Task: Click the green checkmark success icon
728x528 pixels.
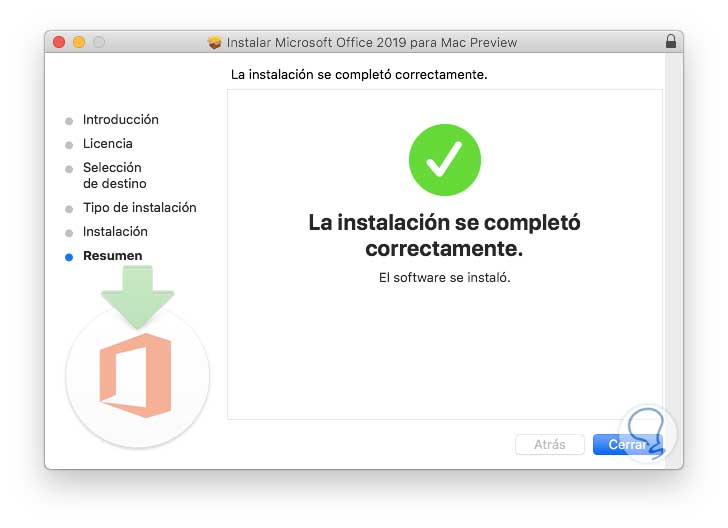Action: 444,160
